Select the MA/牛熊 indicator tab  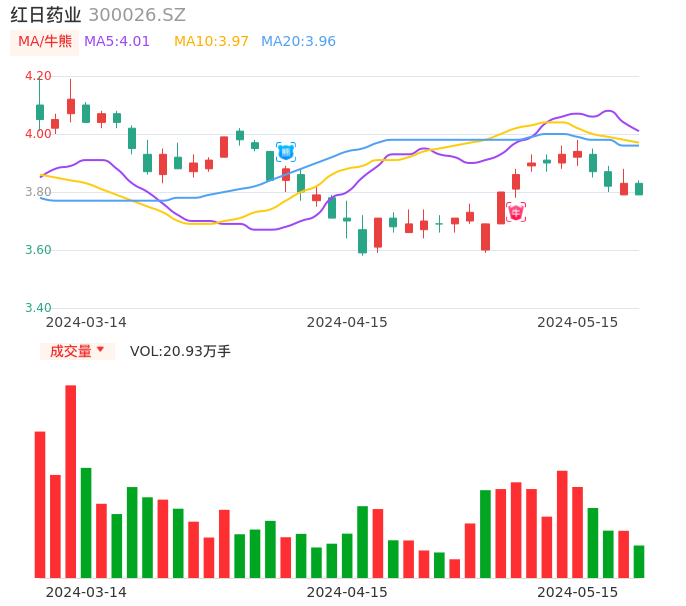44,42
